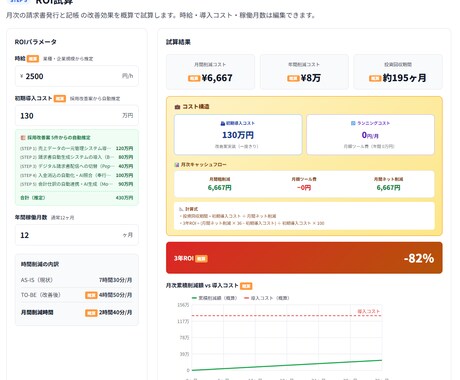Click the STEP 1 row showing 120万円

click(x=76, y=148)
